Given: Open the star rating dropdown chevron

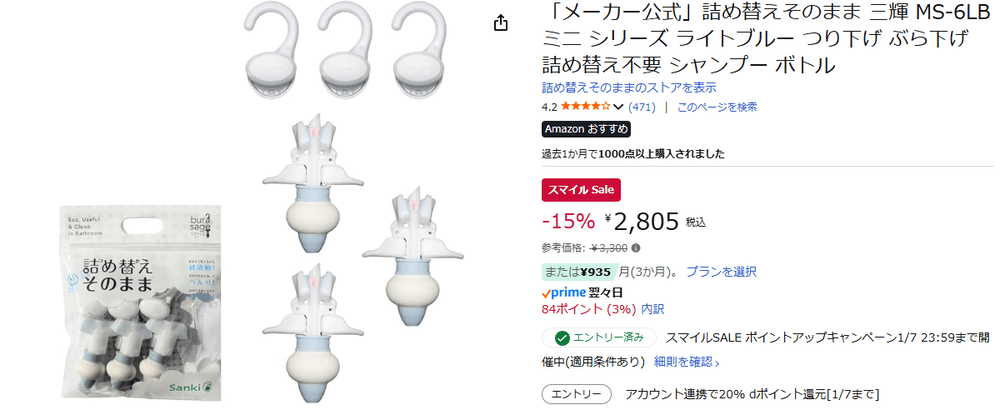Looking at the screenshot, I should click(617, 107).
